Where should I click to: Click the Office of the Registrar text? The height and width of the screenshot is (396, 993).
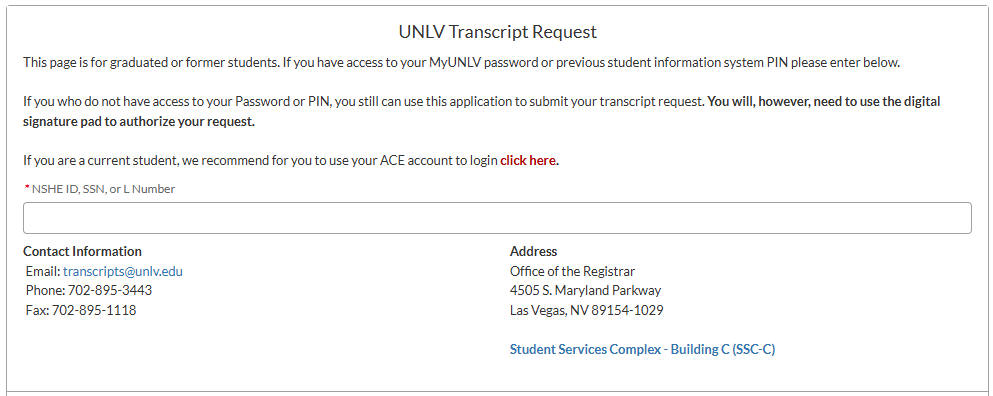(x=572, y=271)
